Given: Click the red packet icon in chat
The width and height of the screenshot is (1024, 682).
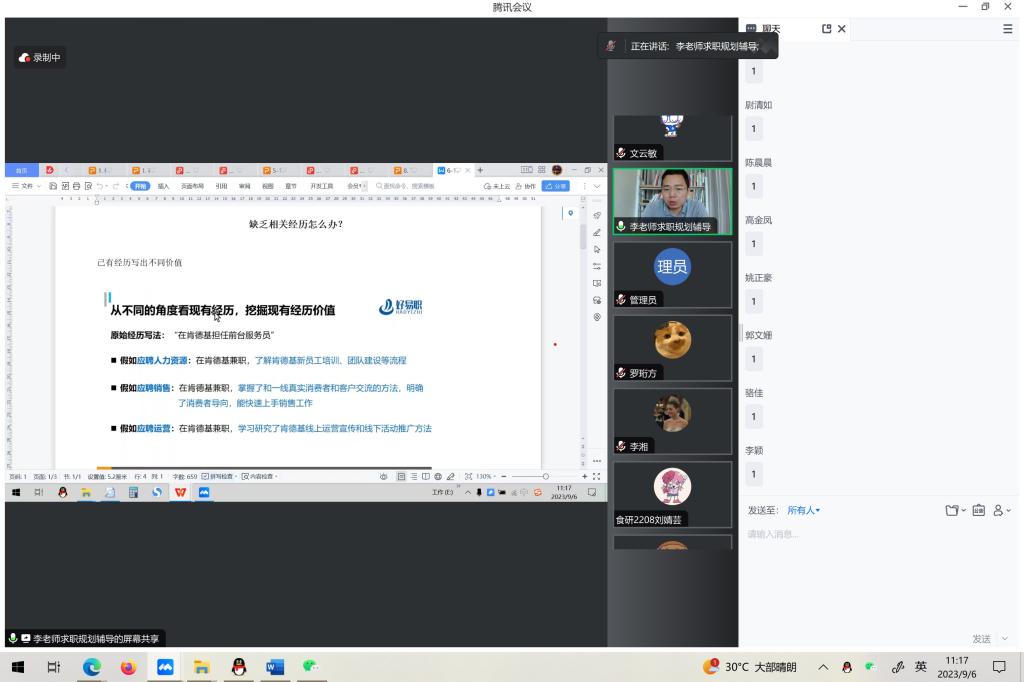Looking at the screenshot, I should (978, 510).
